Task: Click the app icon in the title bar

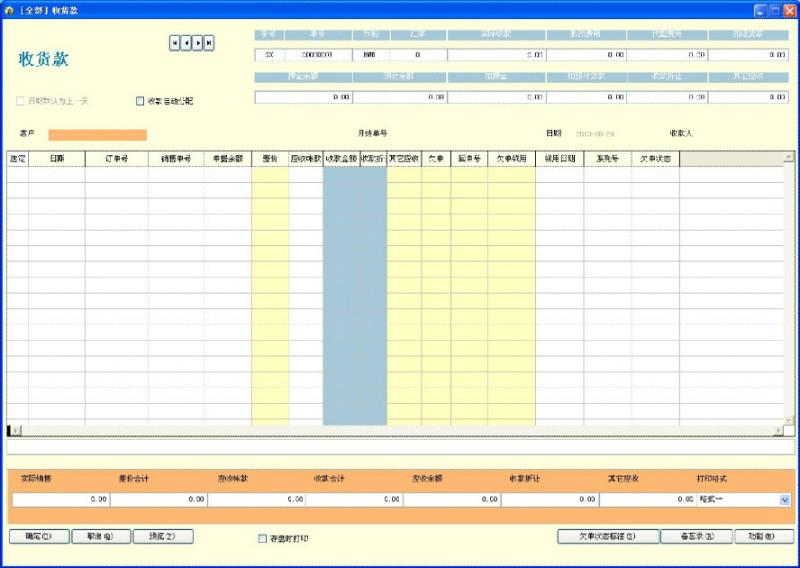Action: pos(9,8)
